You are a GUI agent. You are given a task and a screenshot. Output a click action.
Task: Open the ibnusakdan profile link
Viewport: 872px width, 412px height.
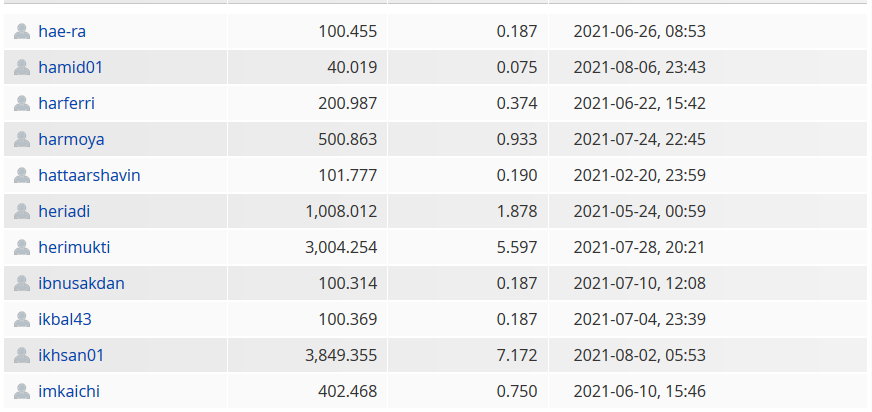[x=81, y=284]
